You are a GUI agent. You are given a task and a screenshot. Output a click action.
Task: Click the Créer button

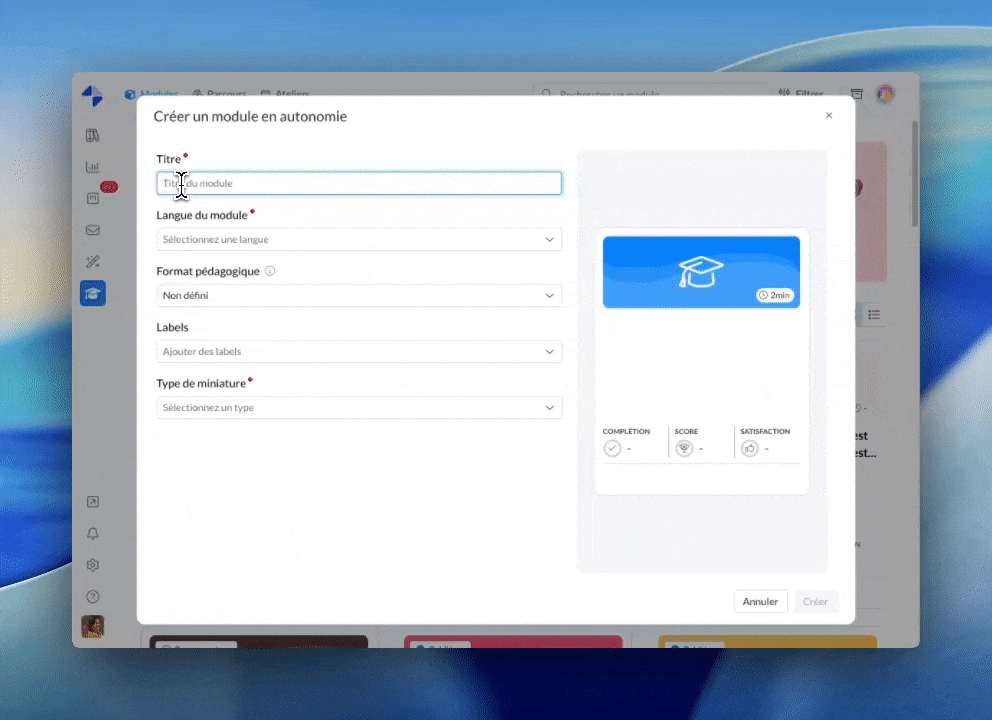815,601
